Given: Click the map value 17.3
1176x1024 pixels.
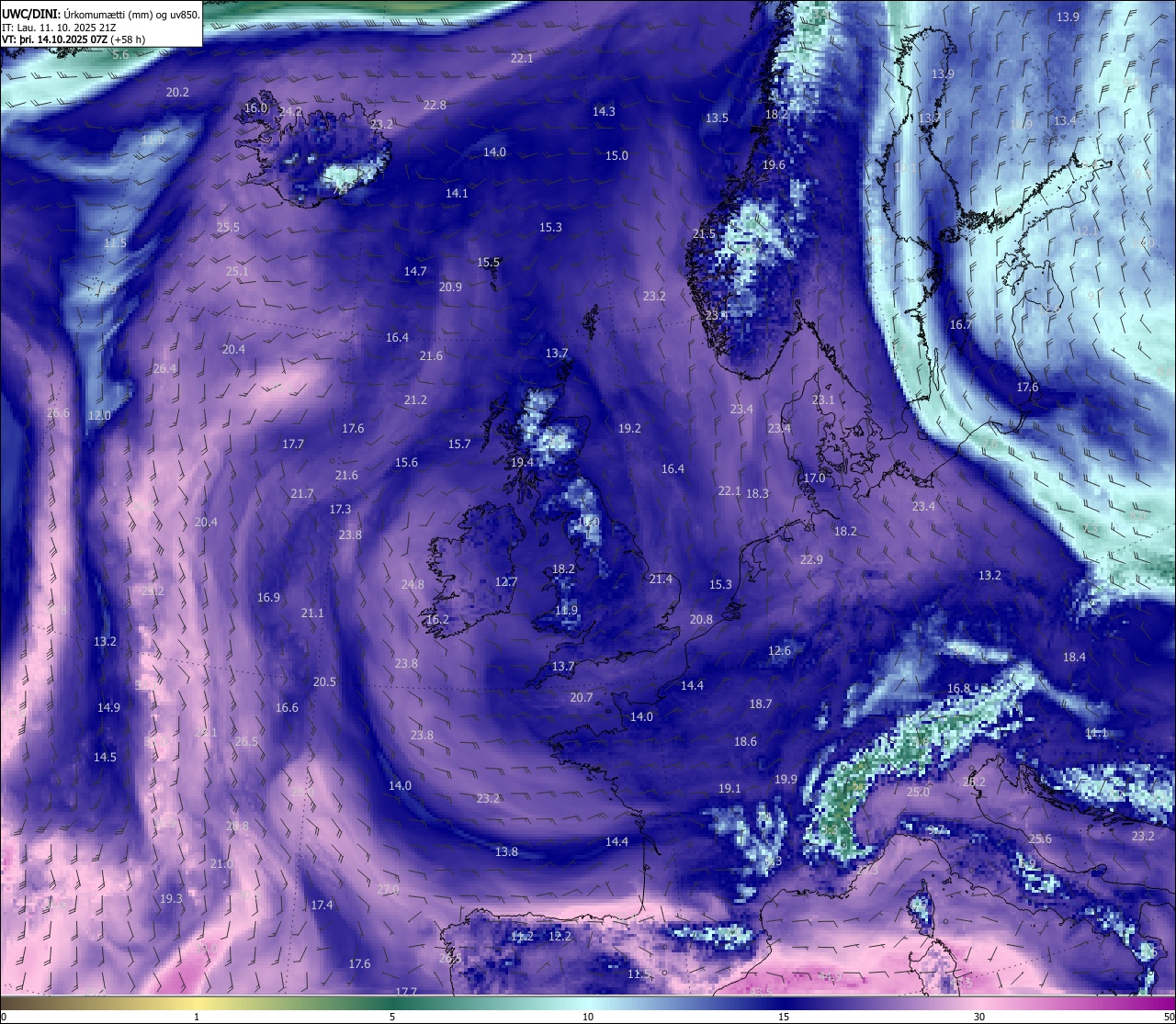Looking at the screenshot, I should pos(340,510).
